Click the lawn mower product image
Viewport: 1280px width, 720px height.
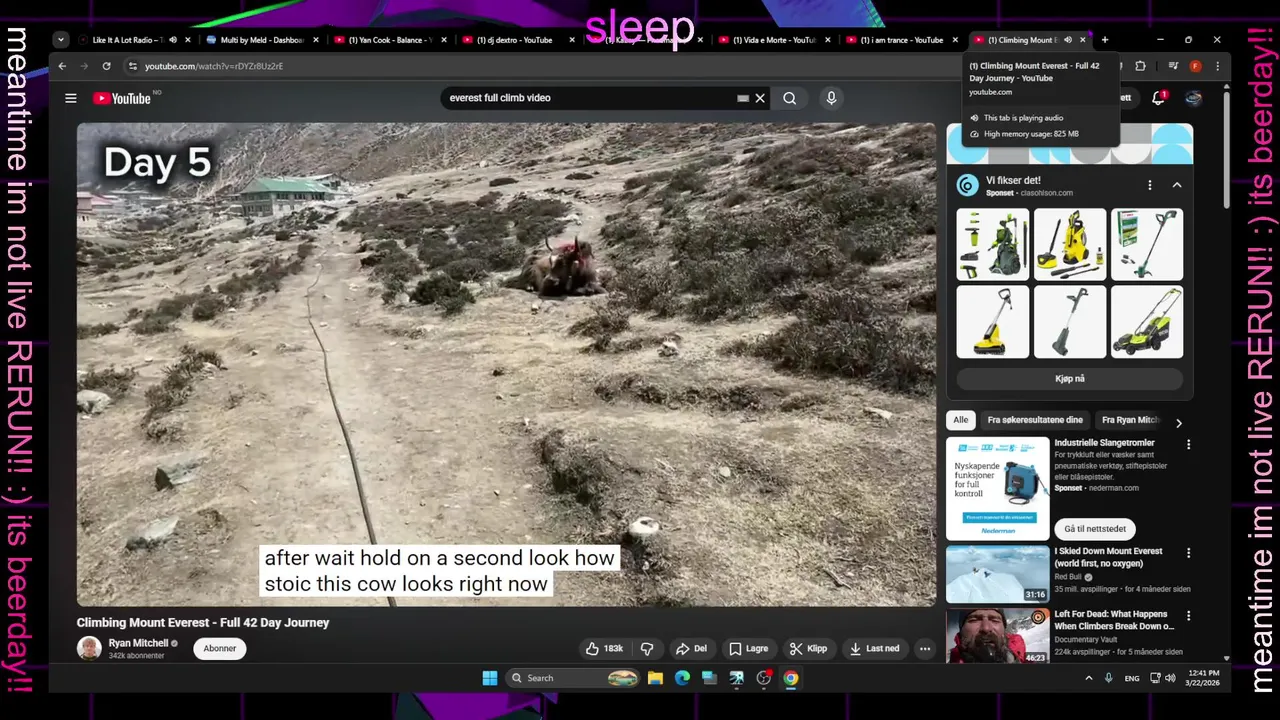click(x=1147, y=322)
